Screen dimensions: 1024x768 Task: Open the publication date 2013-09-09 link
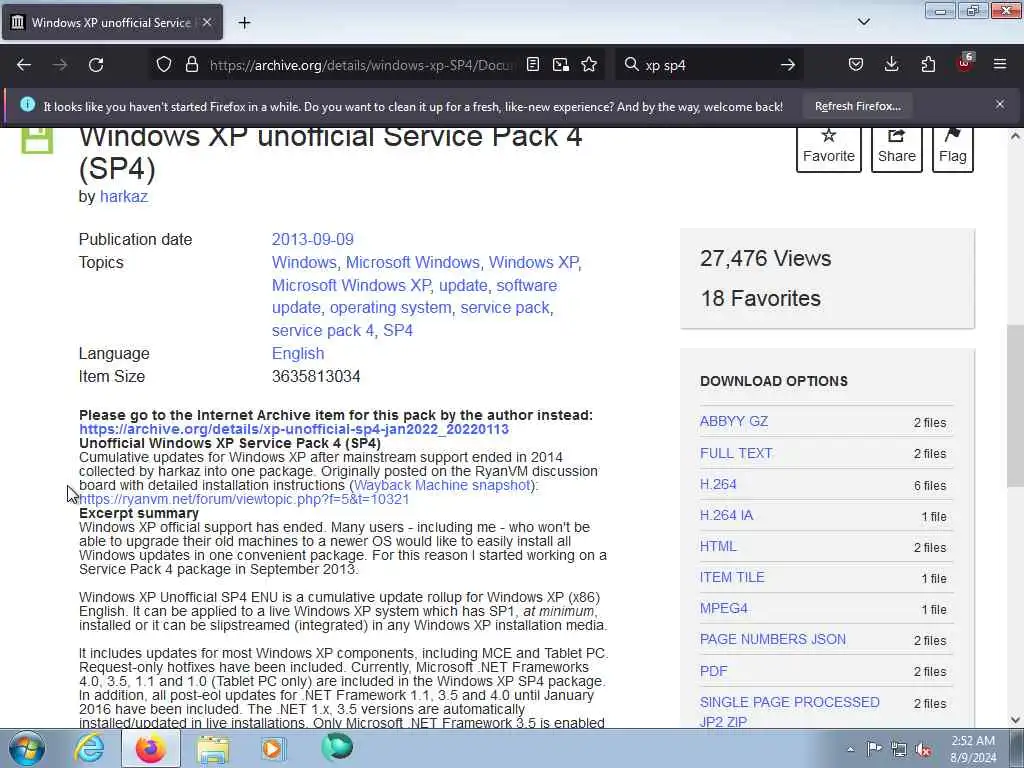[x=313, y=239]
